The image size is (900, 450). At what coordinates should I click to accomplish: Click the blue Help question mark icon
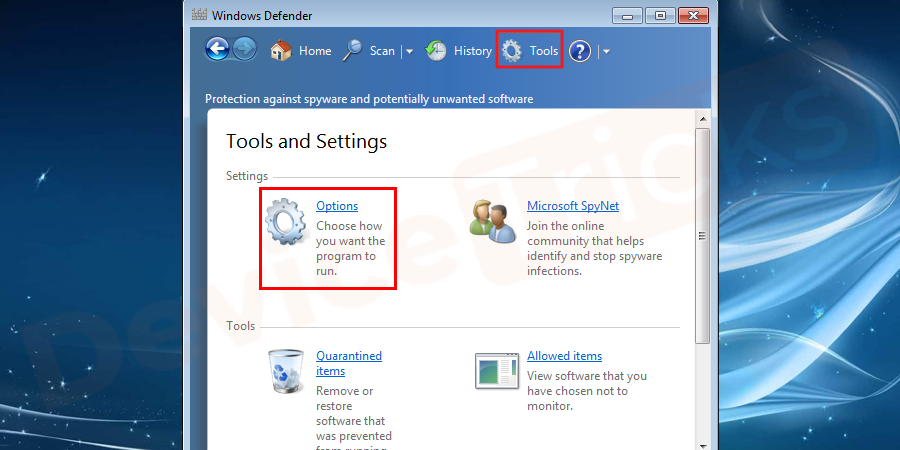click(x=580, y=51)
